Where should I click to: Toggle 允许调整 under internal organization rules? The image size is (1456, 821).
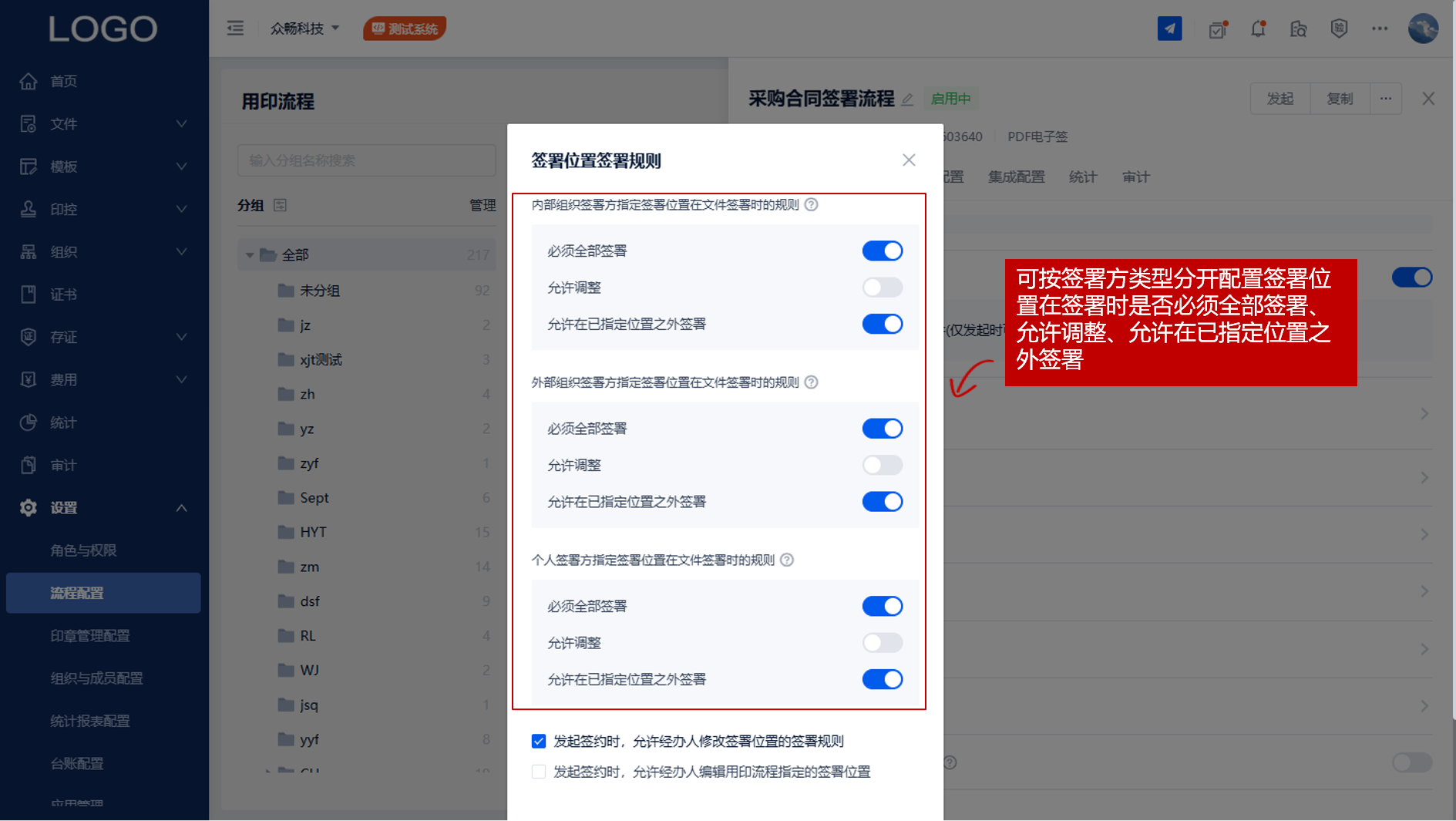click(x=882, y=288)
